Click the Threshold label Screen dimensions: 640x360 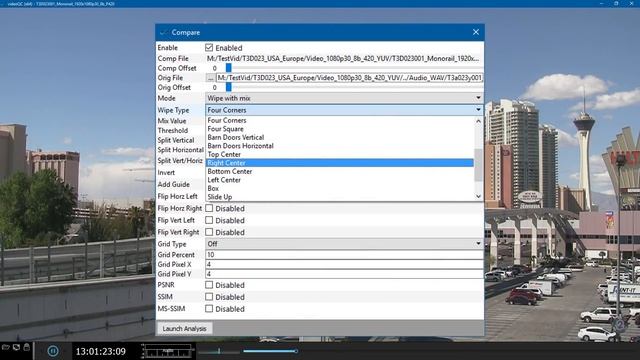[173, 131]
